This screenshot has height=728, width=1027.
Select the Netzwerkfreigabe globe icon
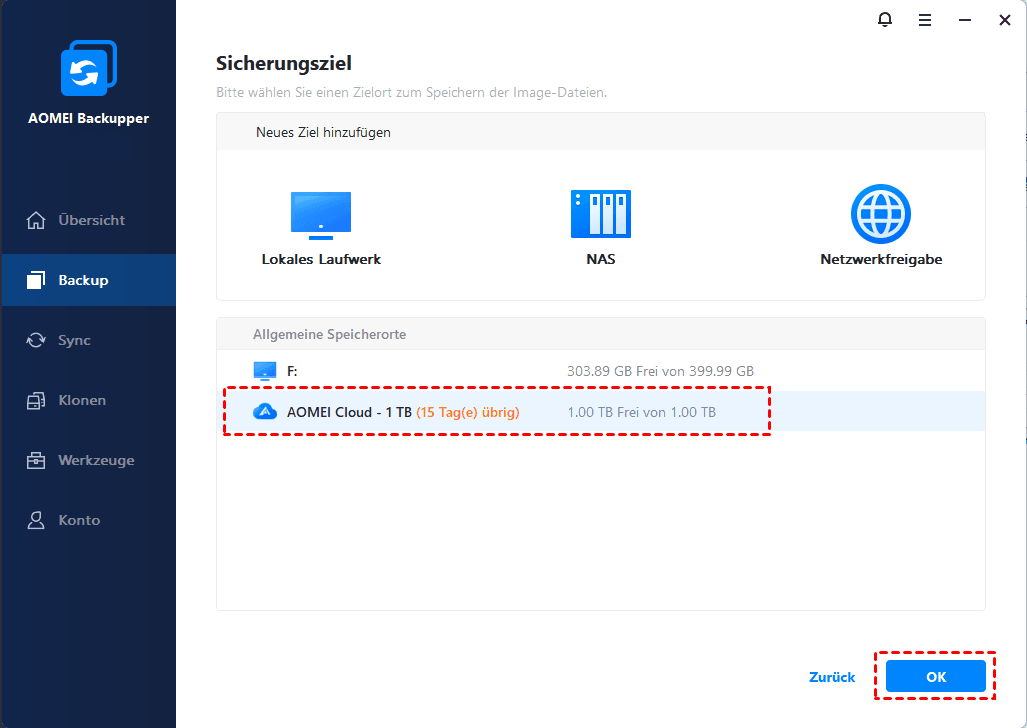coord(881,214)
